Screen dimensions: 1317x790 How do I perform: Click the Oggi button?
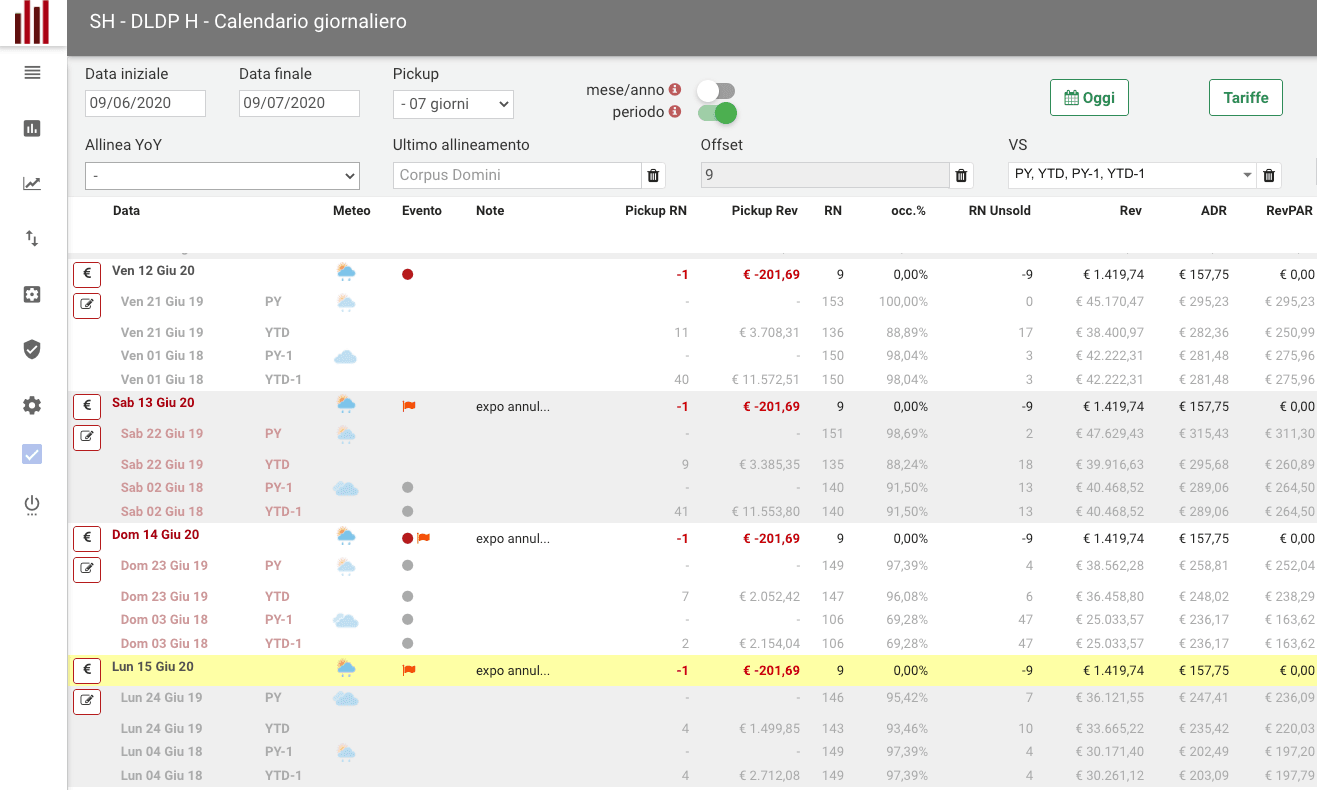point(1089,97)
